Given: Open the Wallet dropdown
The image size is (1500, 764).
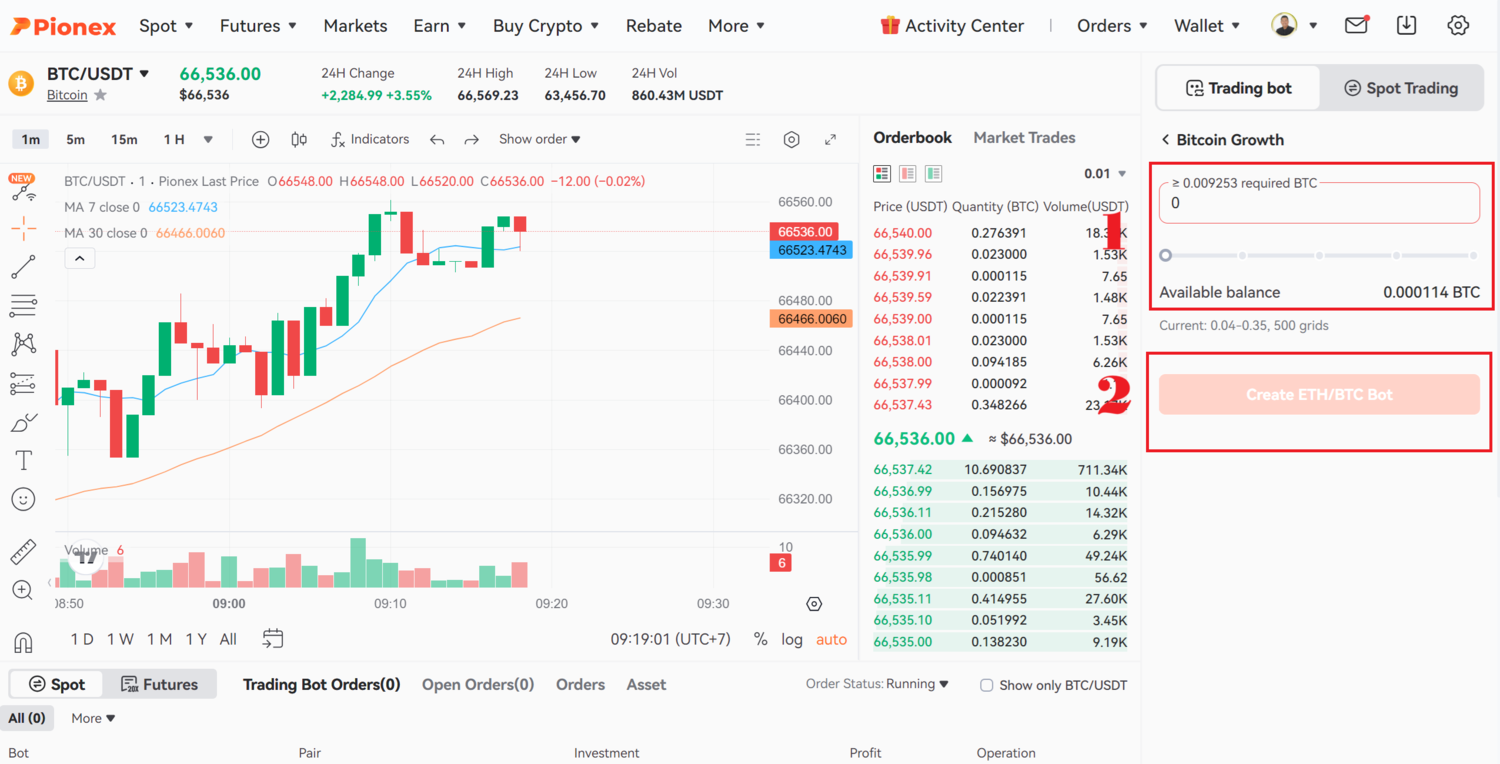Looking at the screenshot, I should 1207,26.
